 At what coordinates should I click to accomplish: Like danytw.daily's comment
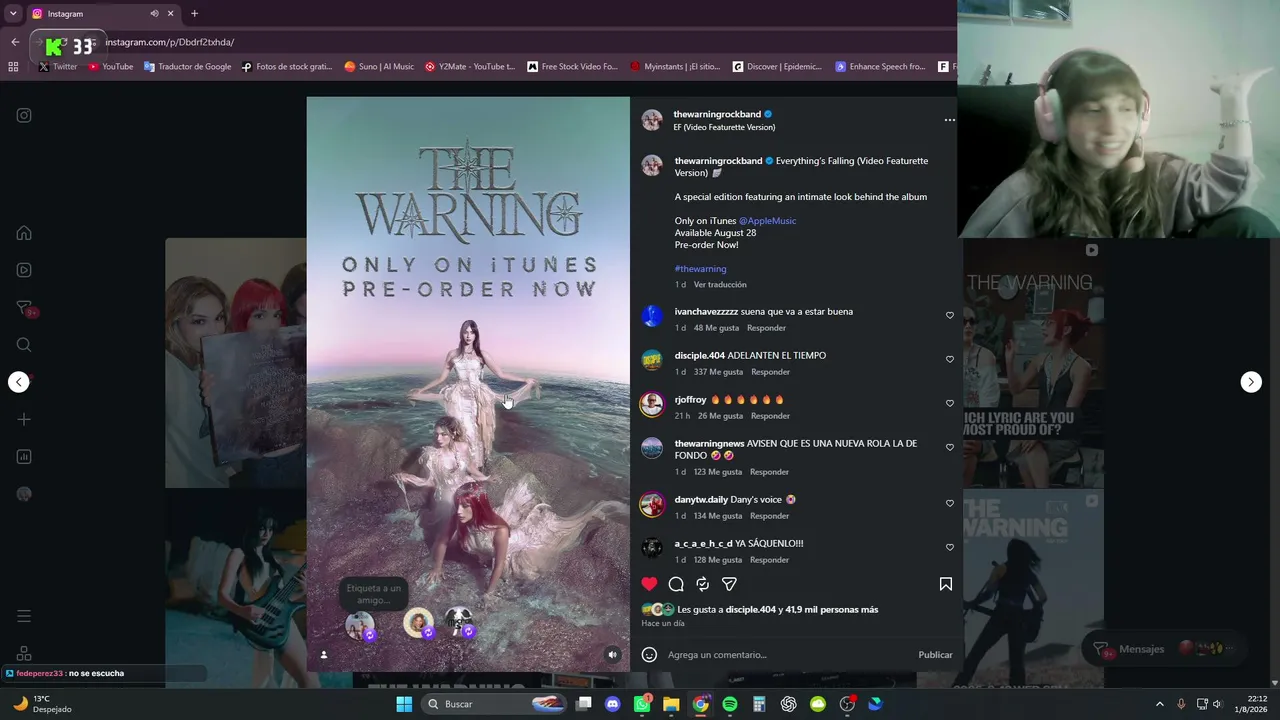pyautogui.click(x=950, y=504)
